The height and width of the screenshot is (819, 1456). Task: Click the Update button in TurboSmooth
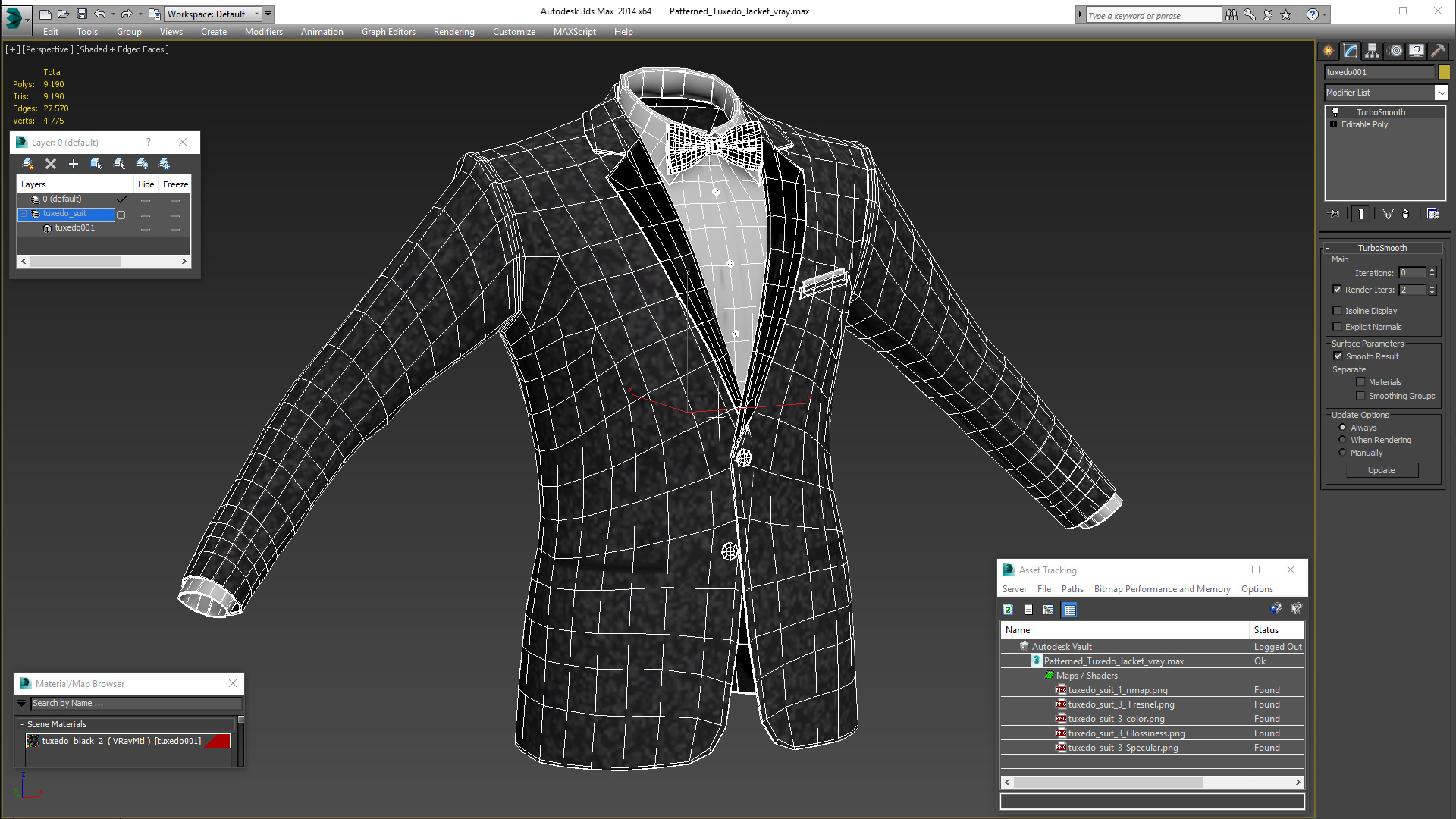click(1381, 470)
